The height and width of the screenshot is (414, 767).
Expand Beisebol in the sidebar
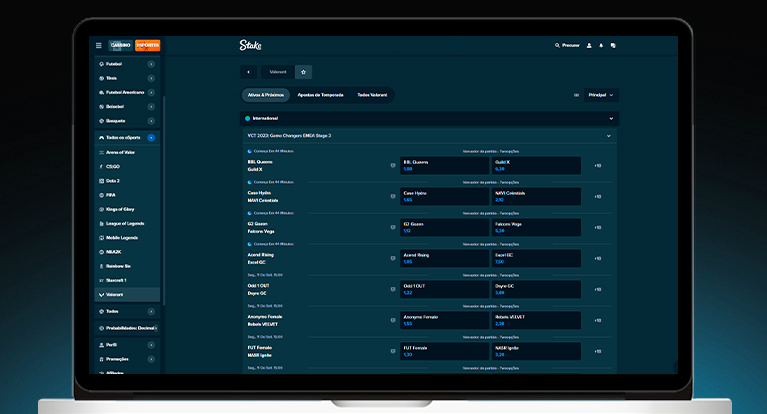pos(151,107)
